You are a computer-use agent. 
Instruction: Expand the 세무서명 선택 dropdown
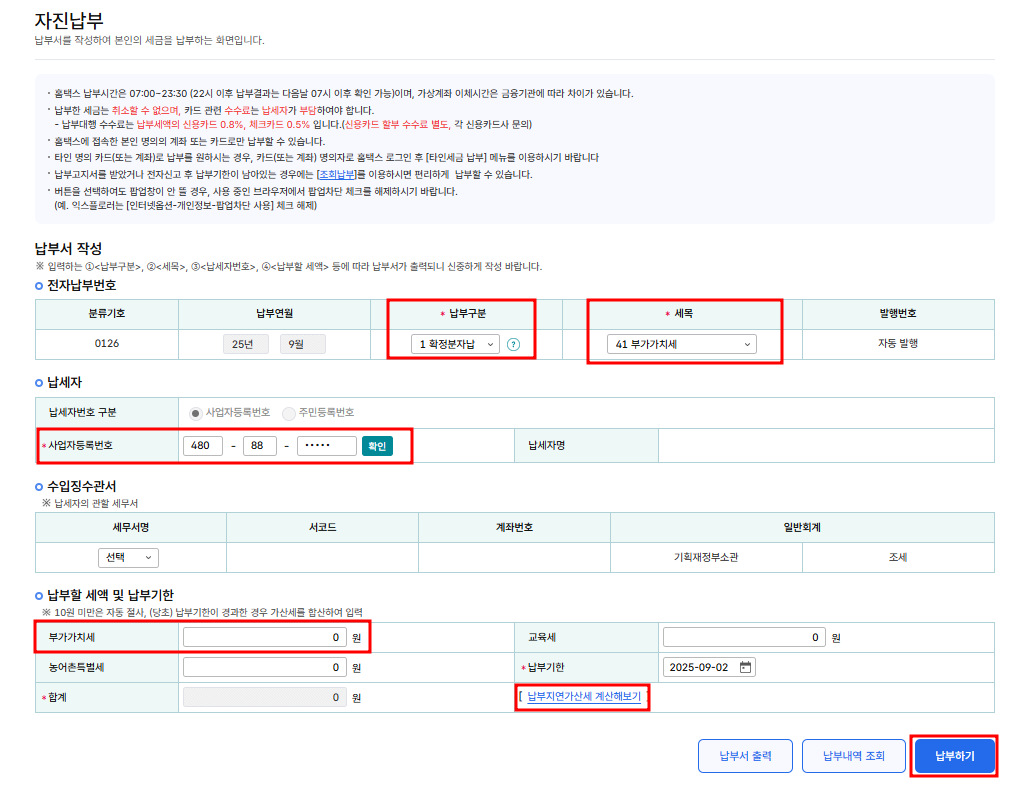[128, 557]
